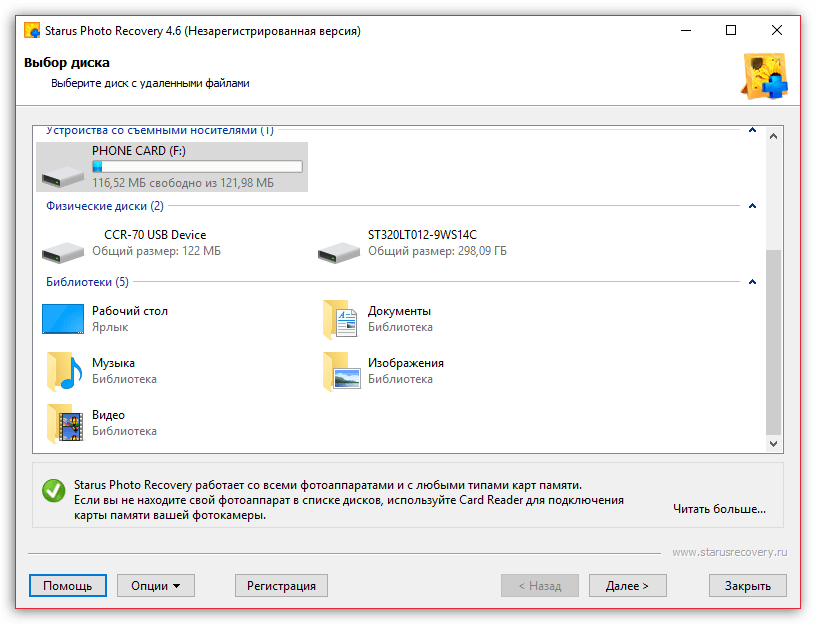The width and height of the screenshot is (816, 624).
Task: Proceed with the Далее button
Action: tap(627, 586)
